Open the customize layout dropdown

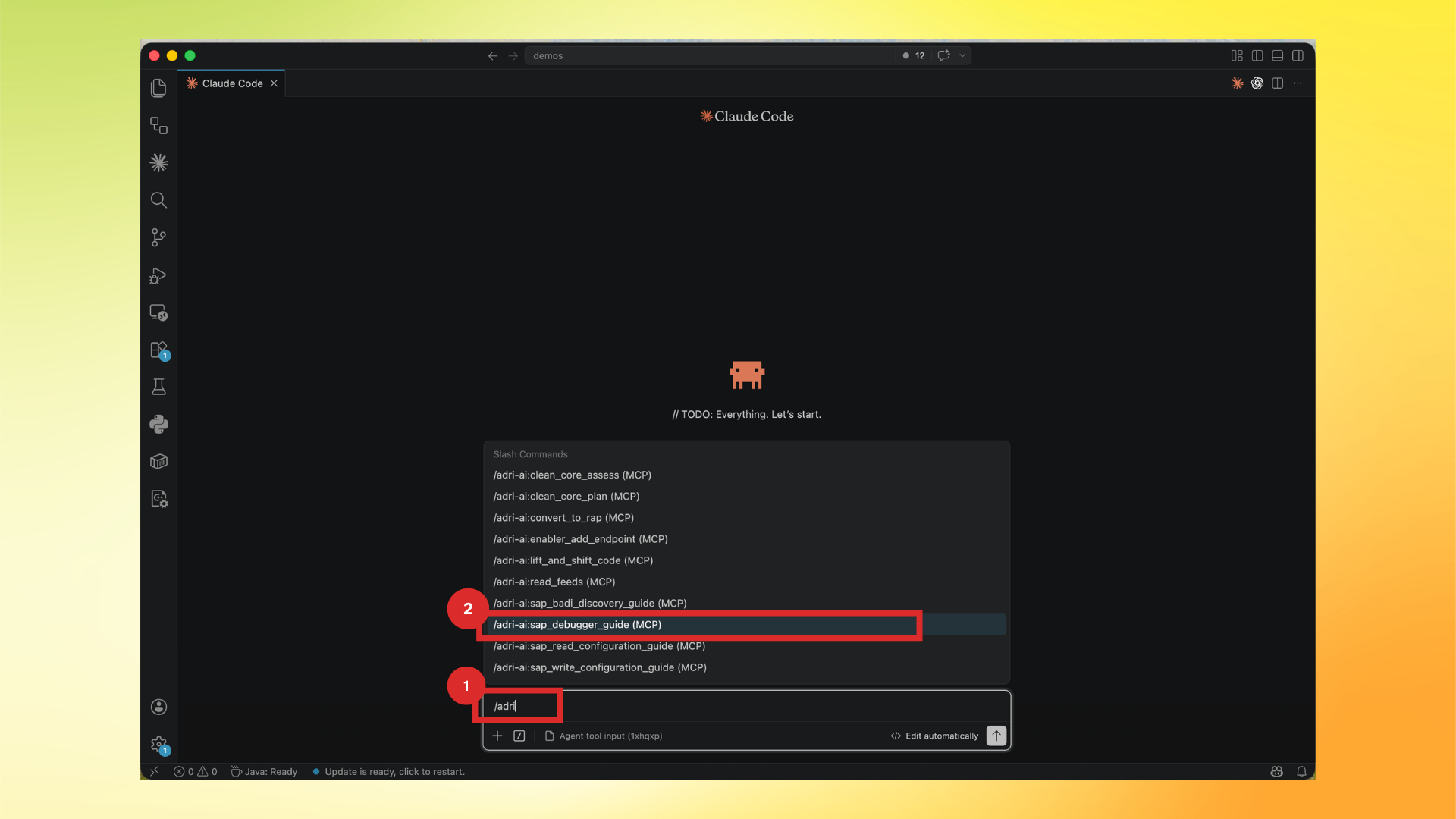tap(1237, 55)
